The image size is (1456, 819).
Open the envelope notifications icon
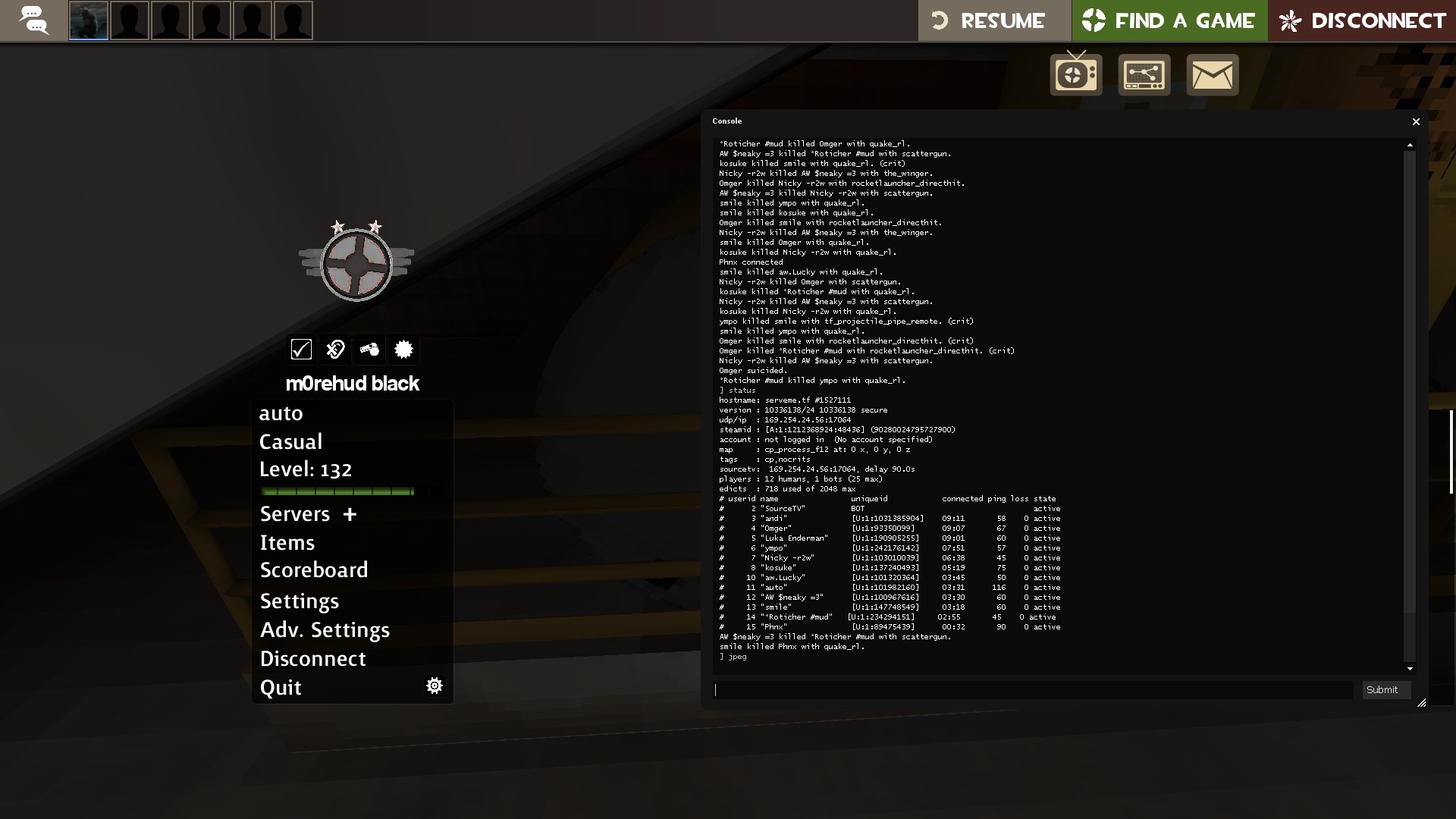click(1212, 74)
